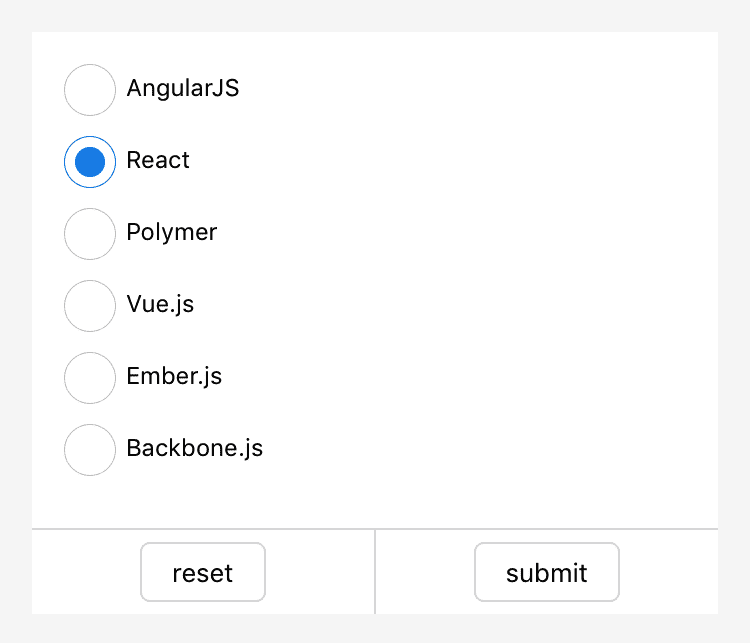Pick the Vue.js radio button
The image size is (750, 643).
pos(90,306)
